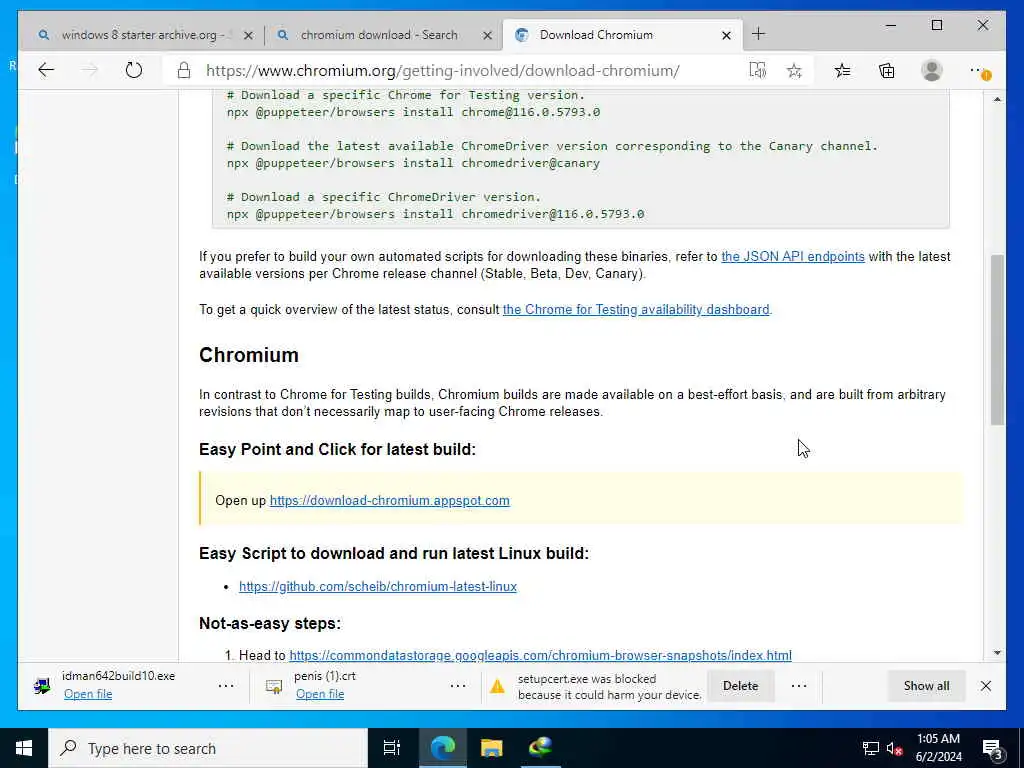The height and width of the screenshot is (768, 1024).
Task: Open the chromium-browser-snapshots index.html link
Action: [540, 655]
